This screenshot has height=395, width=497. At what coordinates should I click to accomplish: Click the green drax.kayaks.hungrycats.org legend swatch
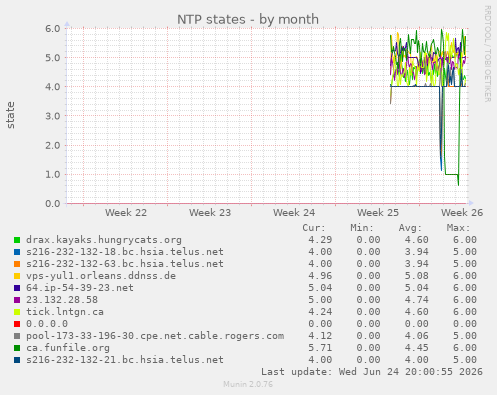click(17, 240)
